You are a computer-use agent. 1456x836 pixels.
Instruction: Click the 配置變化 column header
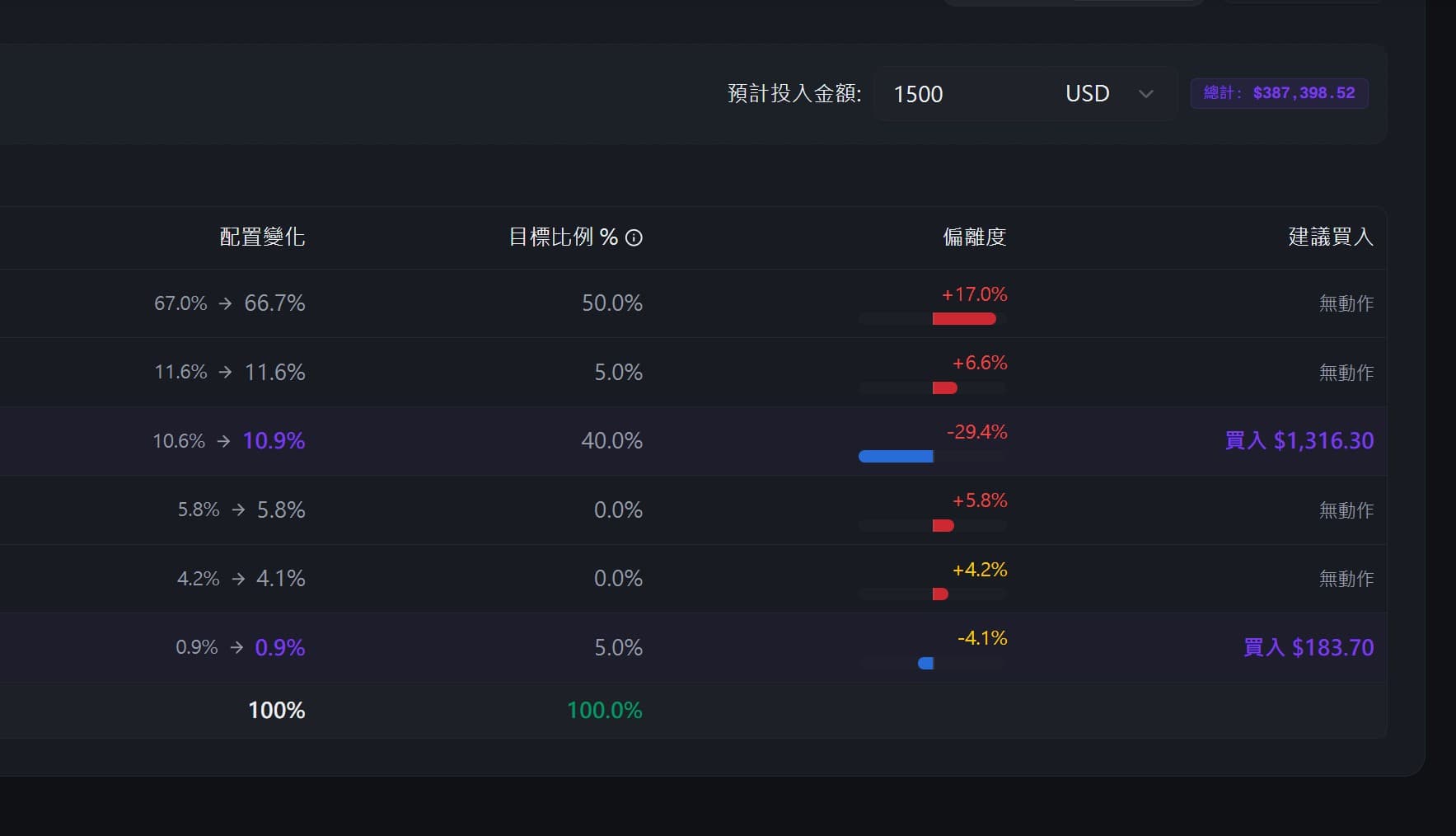click(262, 237)
